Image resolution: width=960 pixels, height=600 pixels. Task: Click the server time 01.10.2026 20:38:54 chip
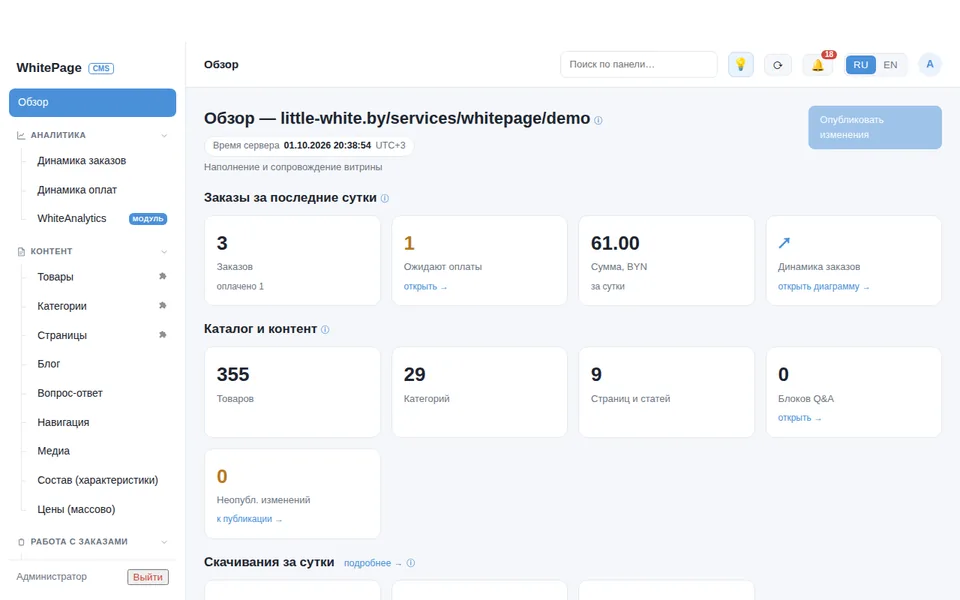(x=309, y=146)
